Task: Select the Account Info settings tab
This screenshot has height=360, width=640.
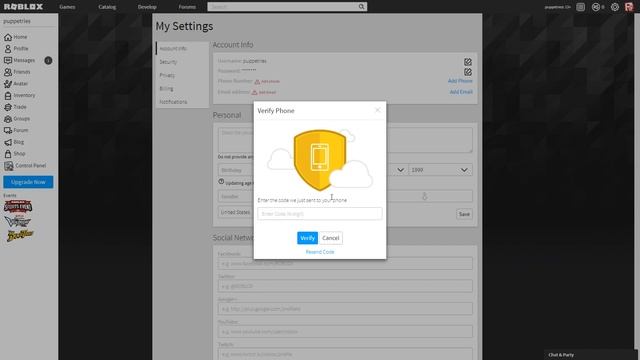Action: [182, 49]
